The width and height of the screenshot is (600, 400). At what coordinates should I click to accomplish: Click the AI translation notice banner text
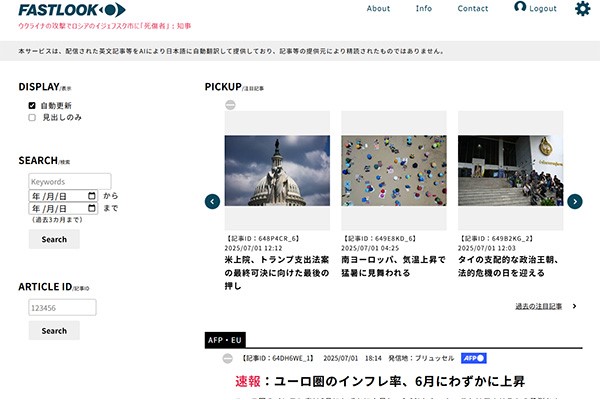231,51
